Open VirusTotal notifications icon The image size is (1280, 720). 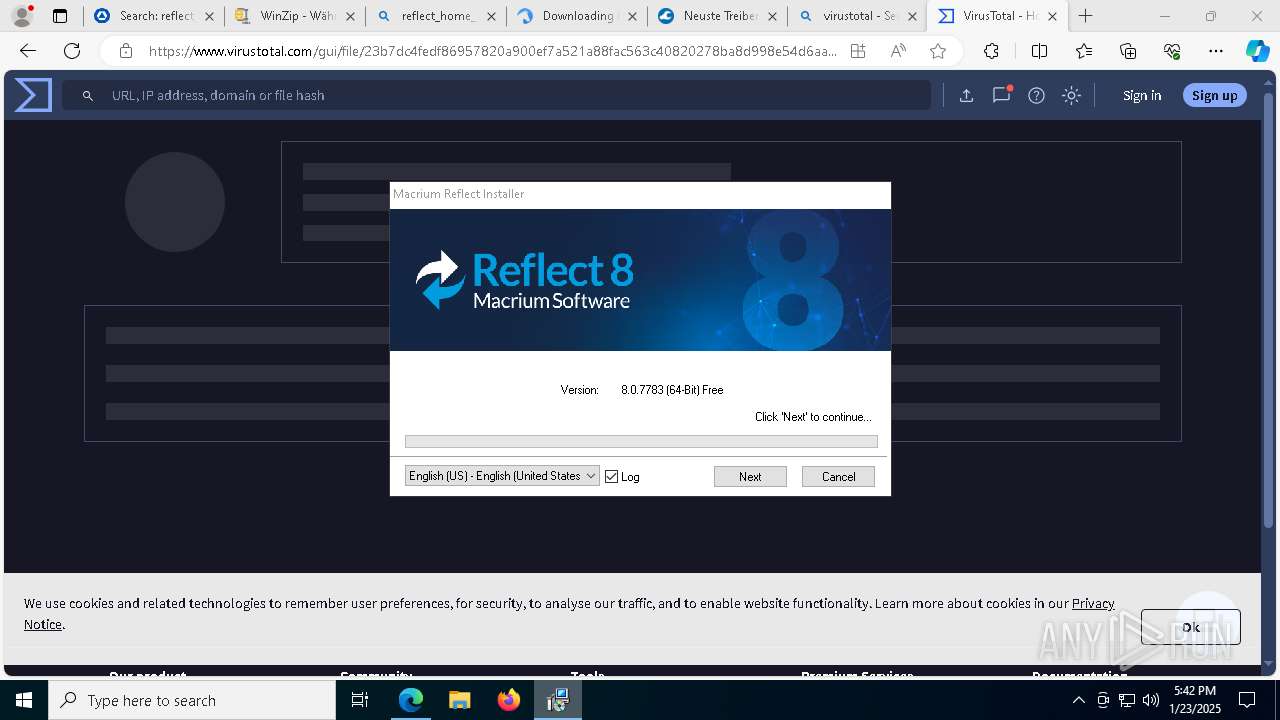(1001, 95)
